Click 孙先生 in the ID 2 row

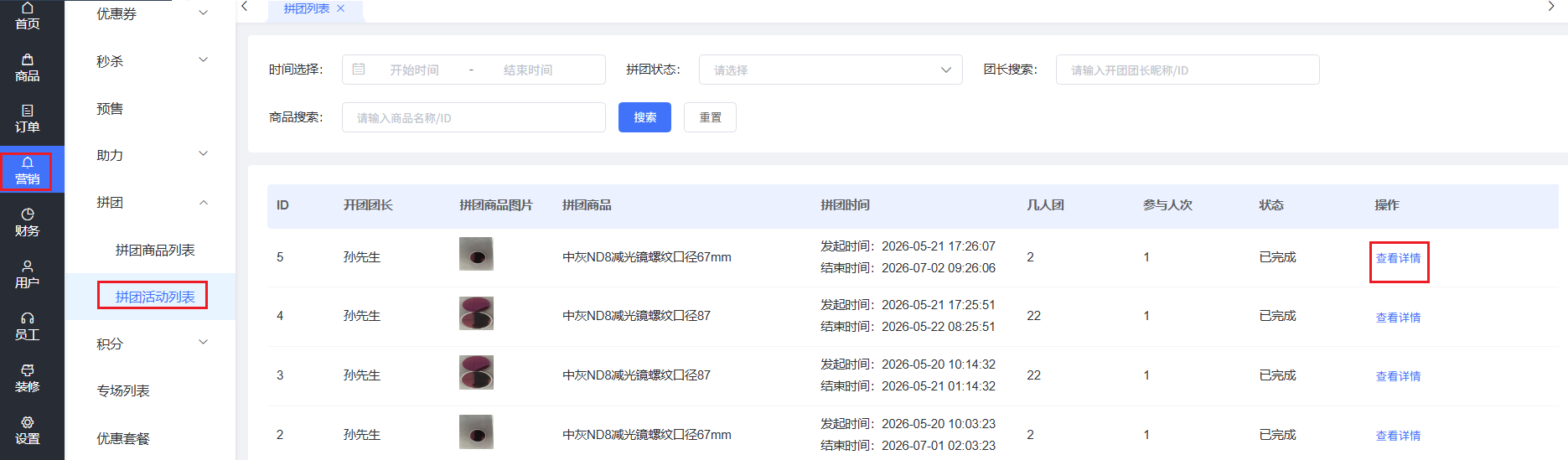pos(362,435)
